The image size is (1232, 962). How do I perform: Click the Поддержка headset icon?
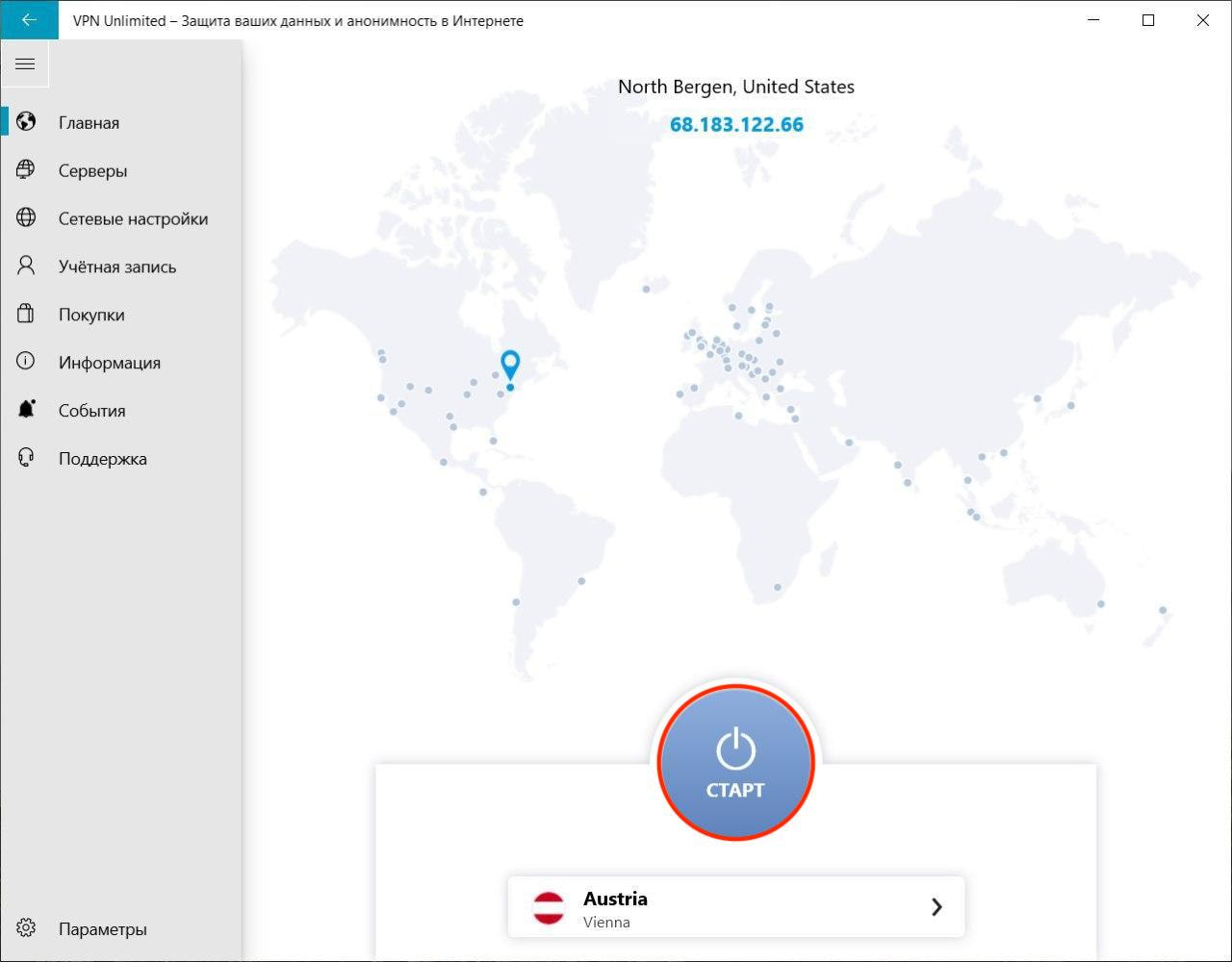[26, 458]
